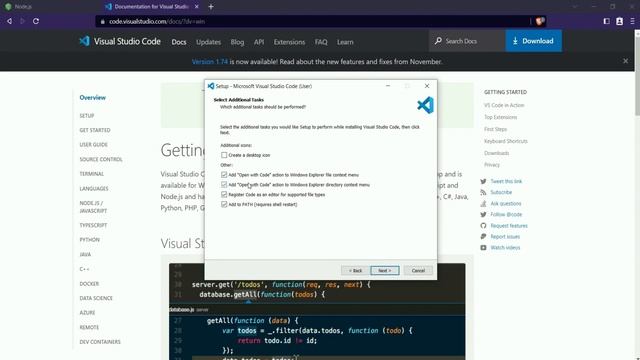640x360 pixels.
Task: Click the icon beside Ask questions
Action: click(x=483, y=203)
